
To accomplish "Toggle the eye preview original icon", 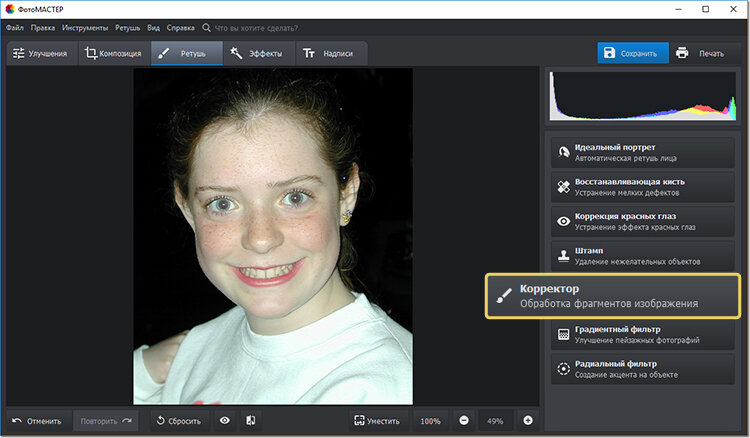I will (224, 421).
